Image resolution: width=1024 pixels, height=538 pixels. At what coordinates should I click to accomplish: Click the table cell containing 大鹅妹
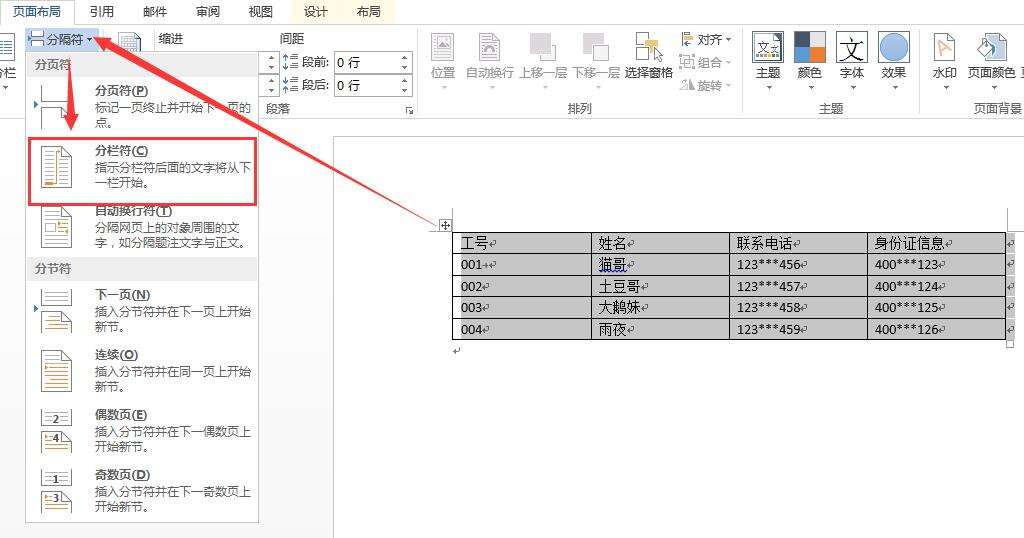pyautogui.click(x=659, y=308)
